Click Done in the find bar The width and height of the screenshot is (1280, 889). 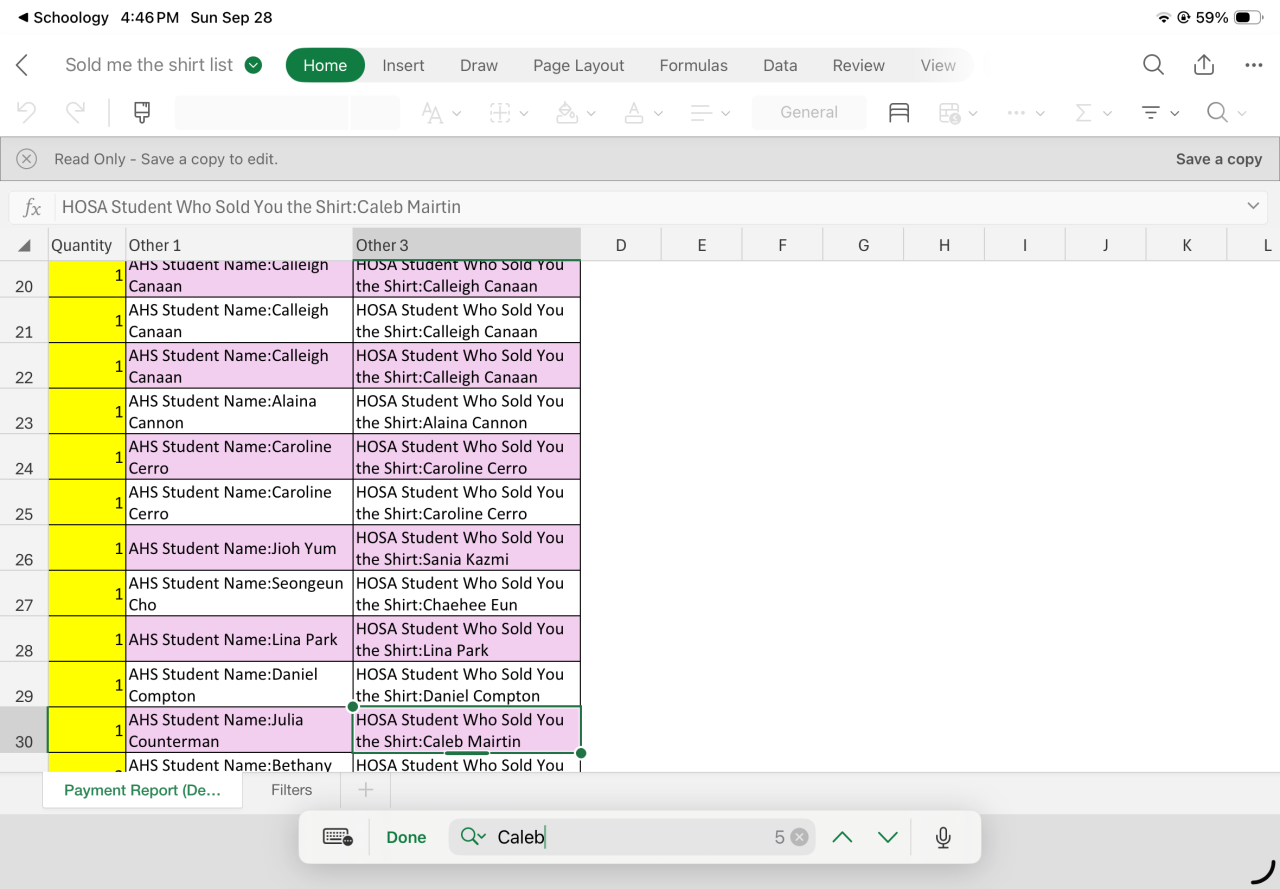406,837
